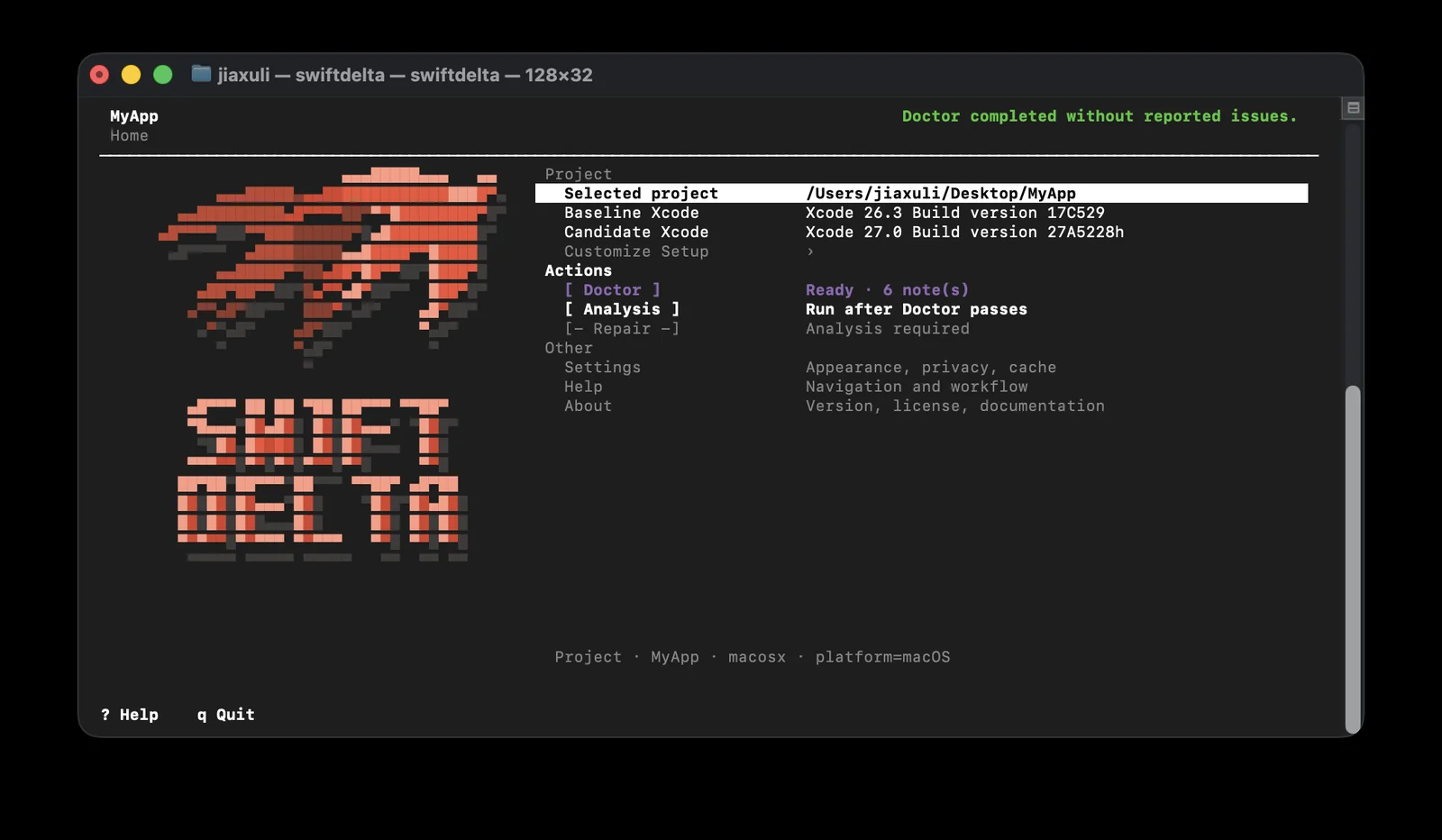Click 'Doctor completed without reported issues.' message
Viewport: 1442px width, 840px height.
click(x=1100, y=116)
